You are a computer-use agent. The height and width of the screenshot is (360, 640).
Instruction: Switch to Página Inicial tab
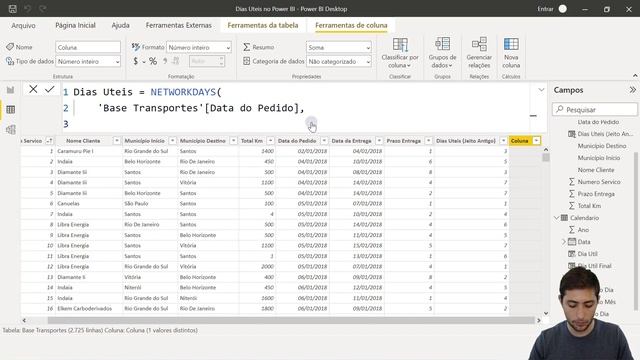tap(76, 25)
